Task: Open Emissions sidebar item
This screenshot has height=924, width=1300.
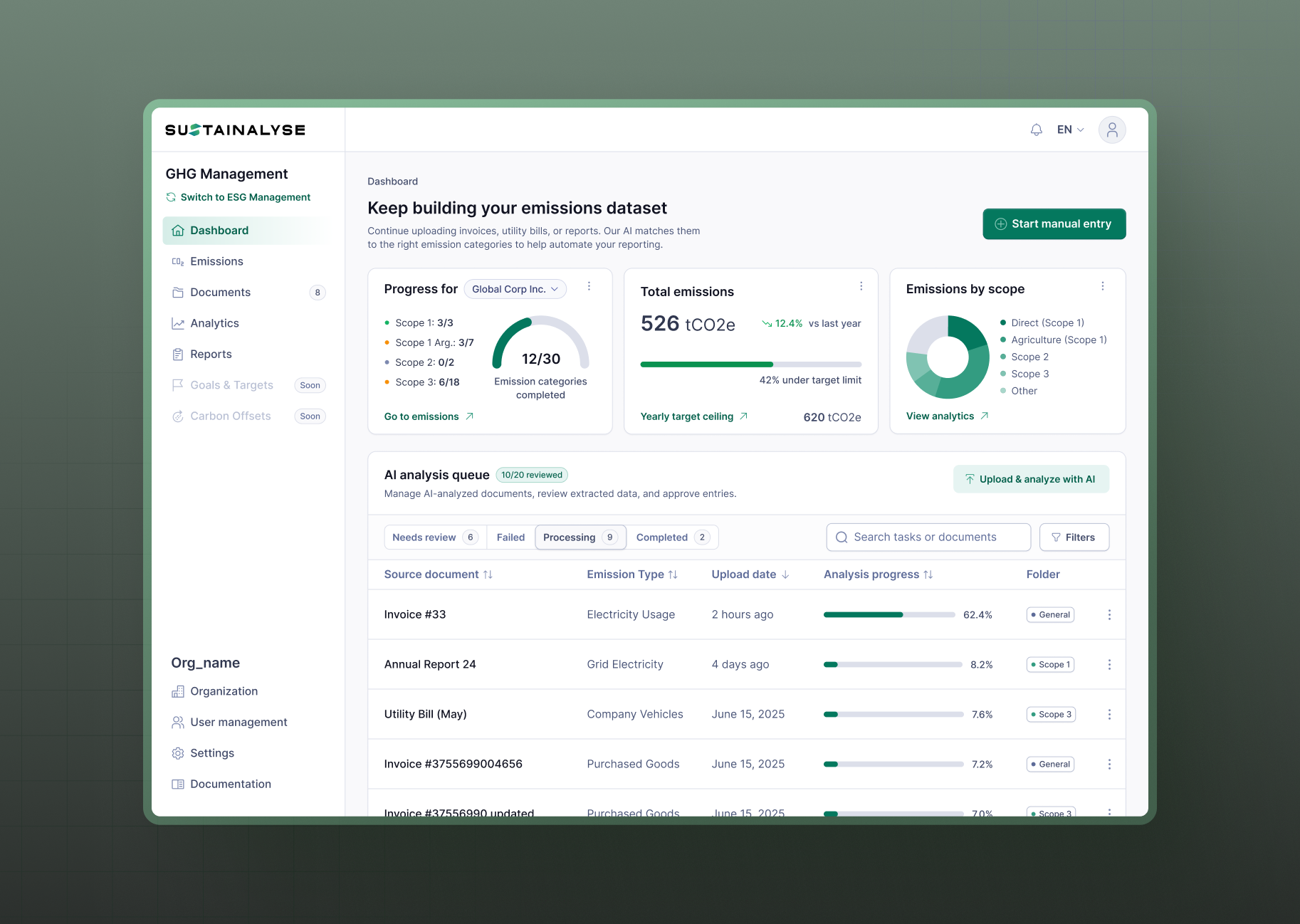Action: click(x=246, y=261)
